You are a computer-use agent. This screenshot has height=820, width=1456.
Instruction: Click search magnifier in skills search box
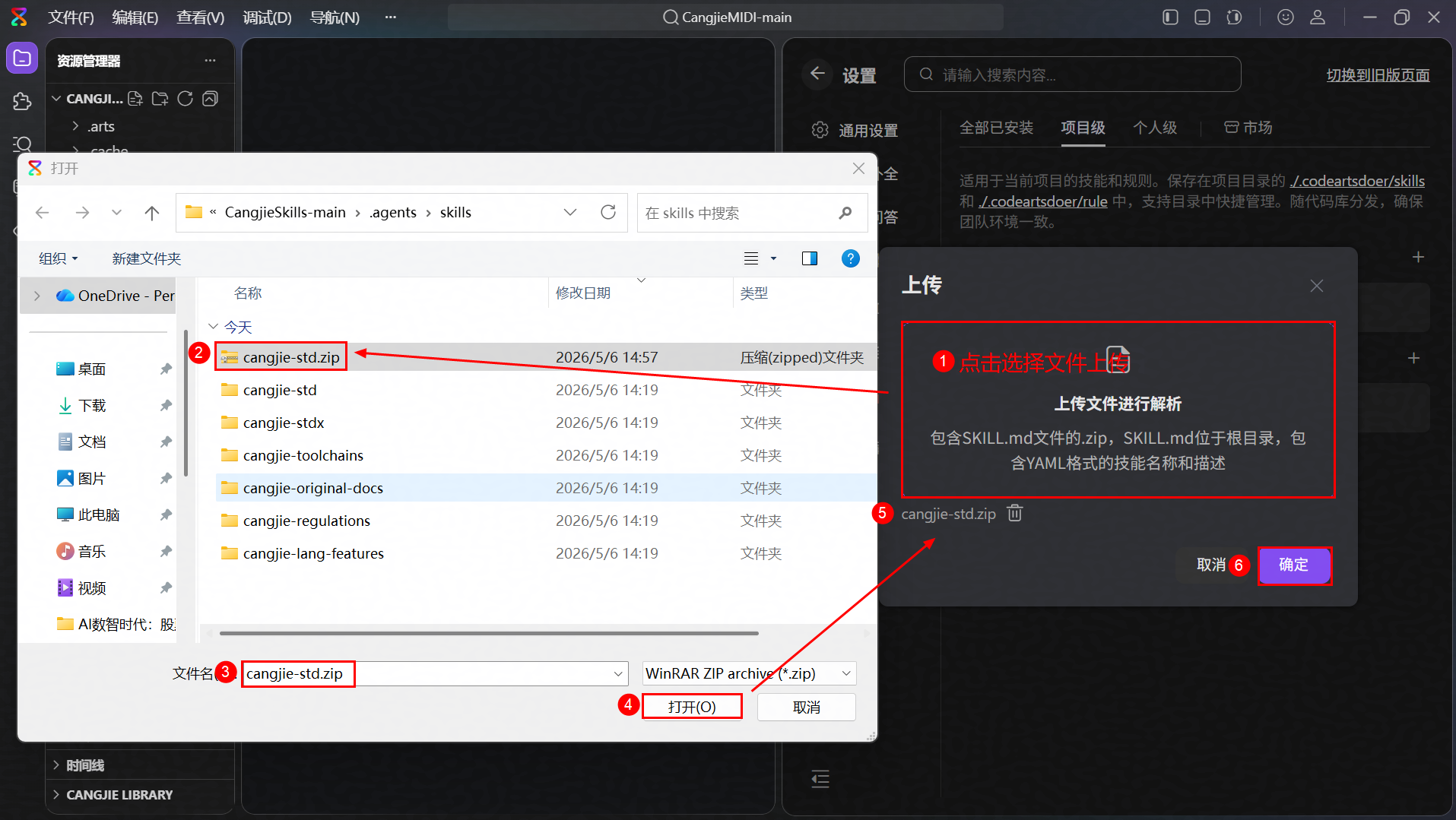click(845, 213)
